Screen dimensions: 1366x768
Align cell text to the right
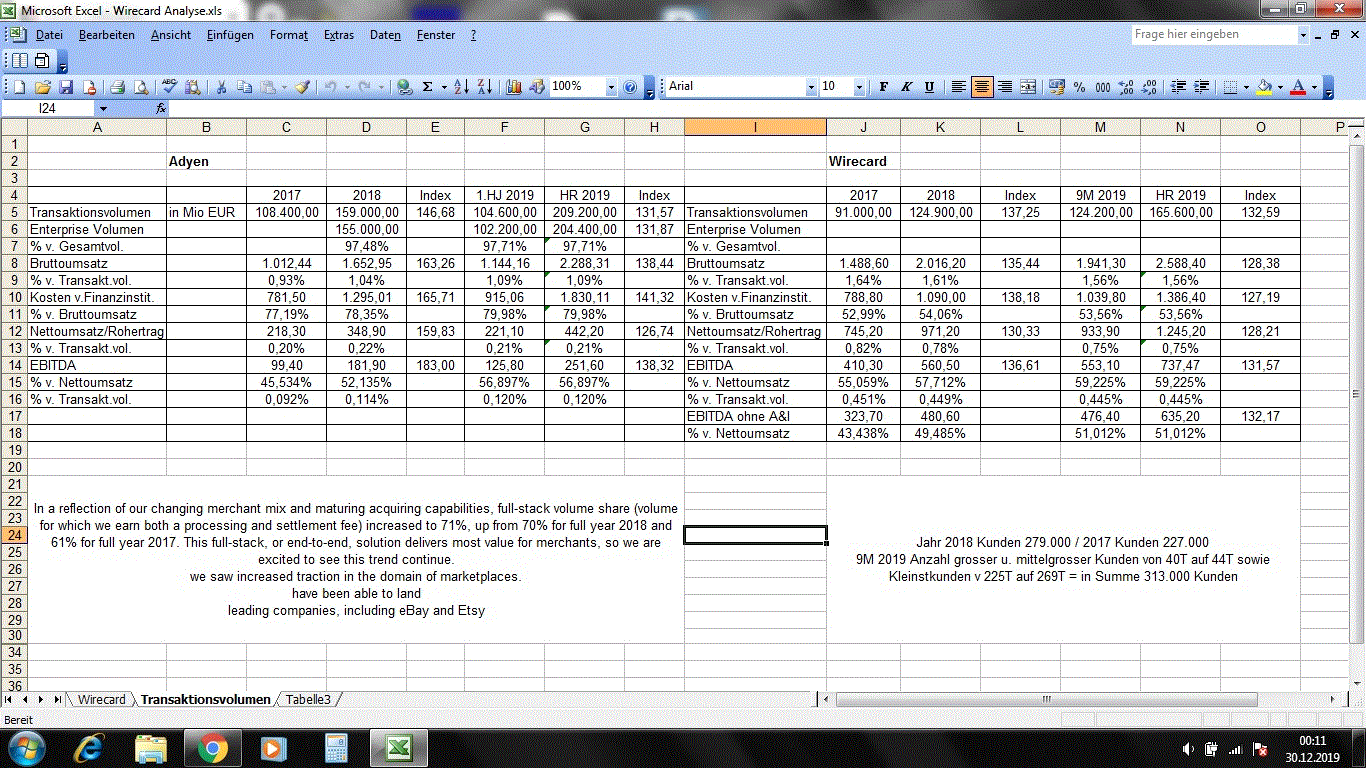point(1005,87)
